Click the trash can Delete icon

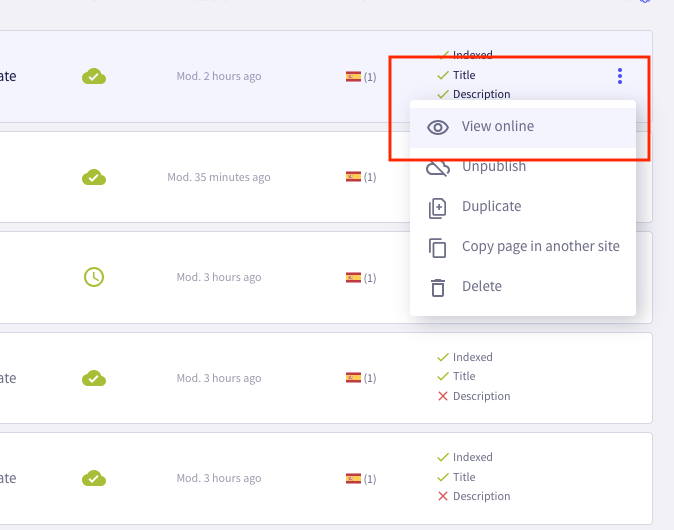pyautogui.click(x=437, y=287)
